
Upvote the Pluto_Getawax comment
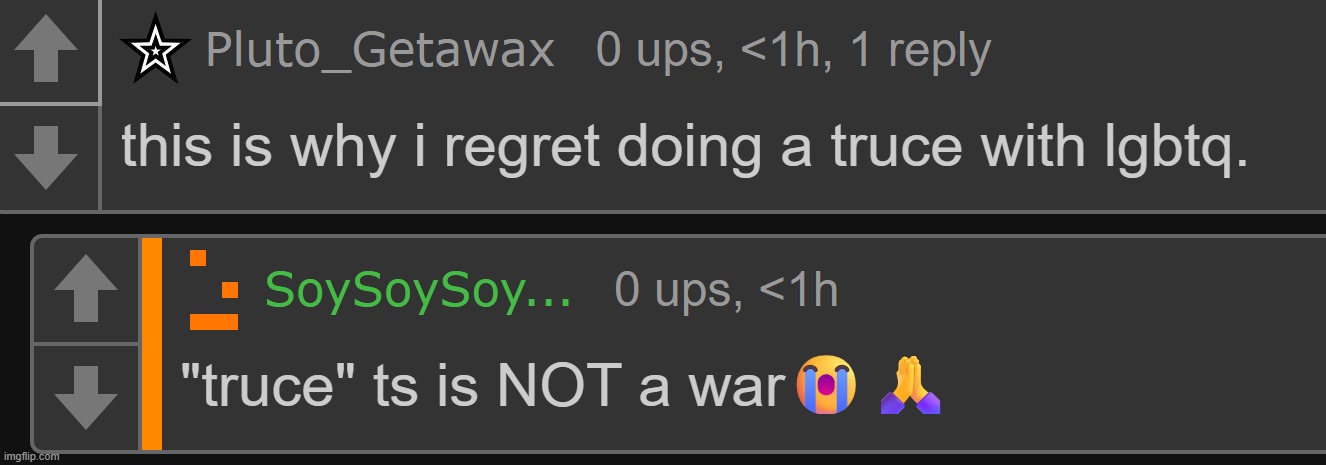click(x=48, y=50)
